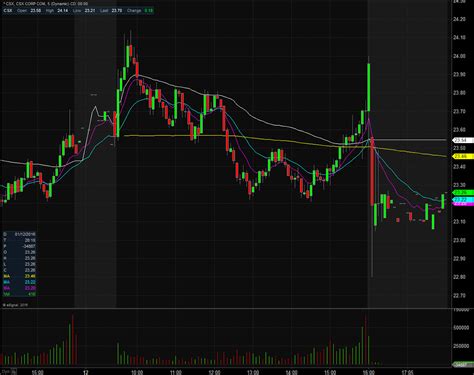The image size is (474, 375).
Task: Click the High value 24.14 in header
Action: coord(63,11)
